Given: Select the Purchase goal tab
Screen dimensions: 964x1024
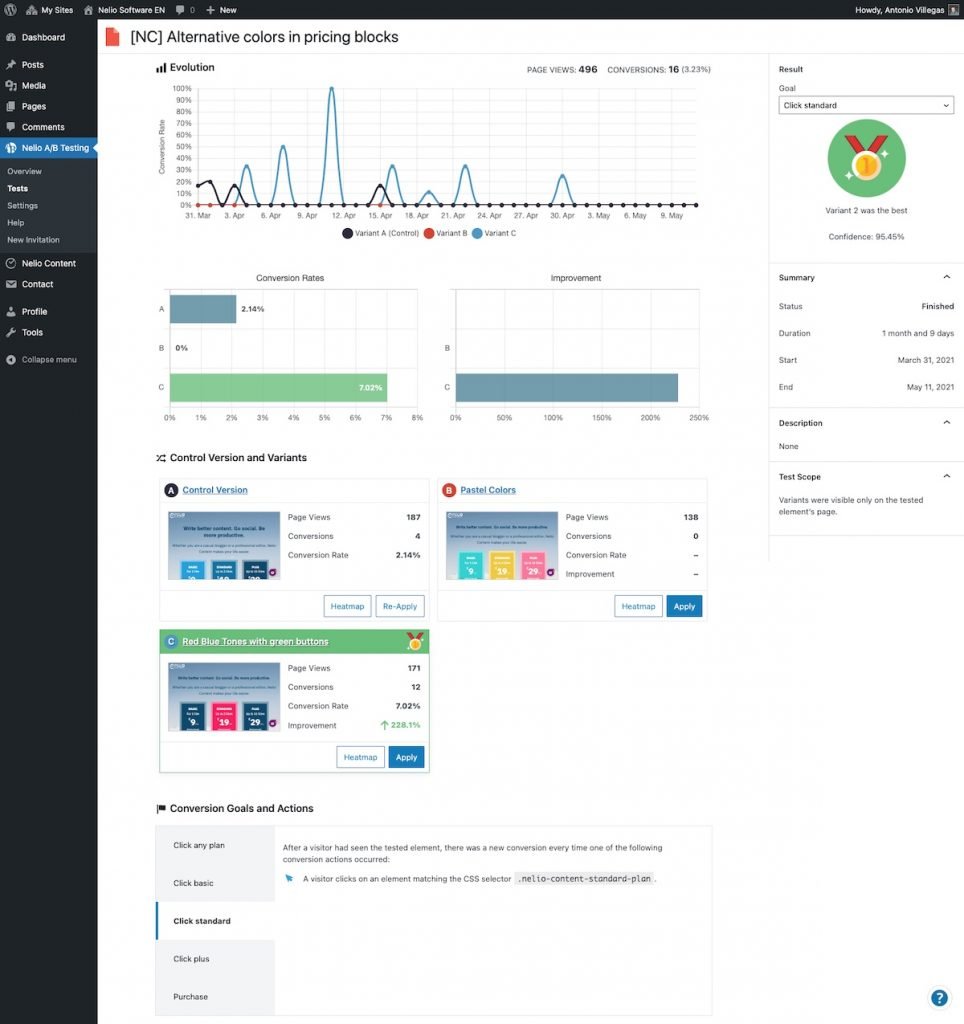Looking at the screenshot, I should (215, 997).
